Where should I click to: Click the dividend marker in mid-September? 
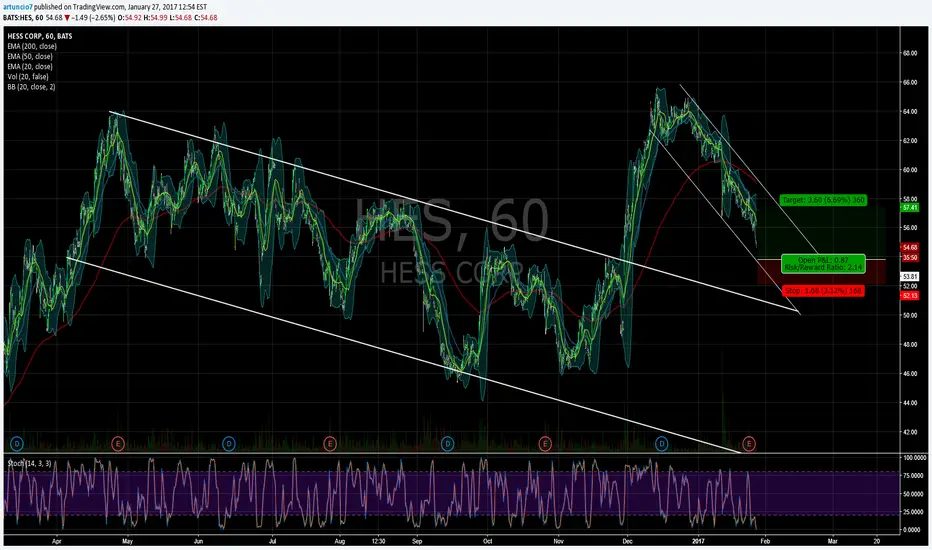point(448,443)
